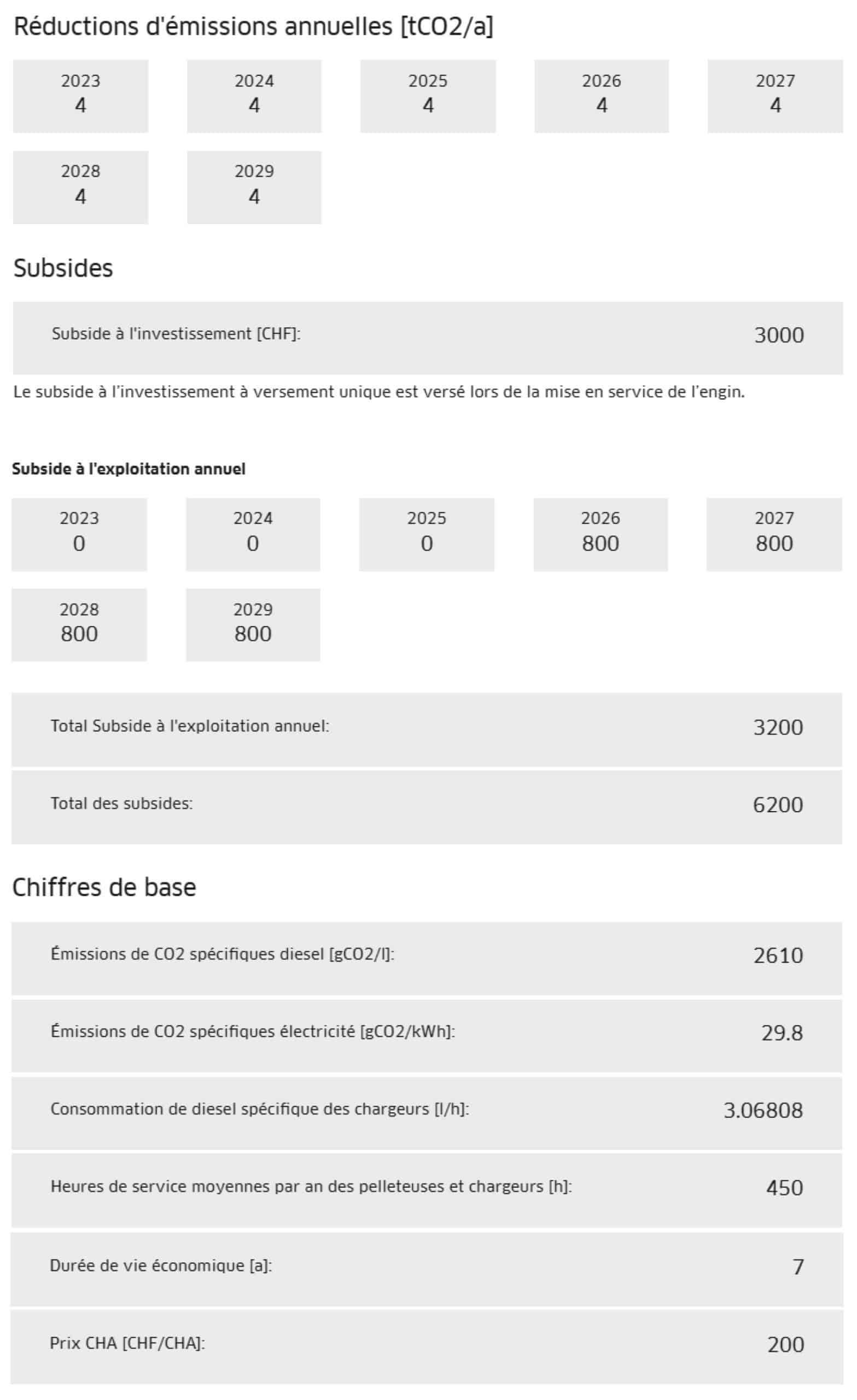857x1400 pixels.
Task: Select the 2026 annual operating subsidy tile
Action: pyautogui.click(x=601, y=535)
